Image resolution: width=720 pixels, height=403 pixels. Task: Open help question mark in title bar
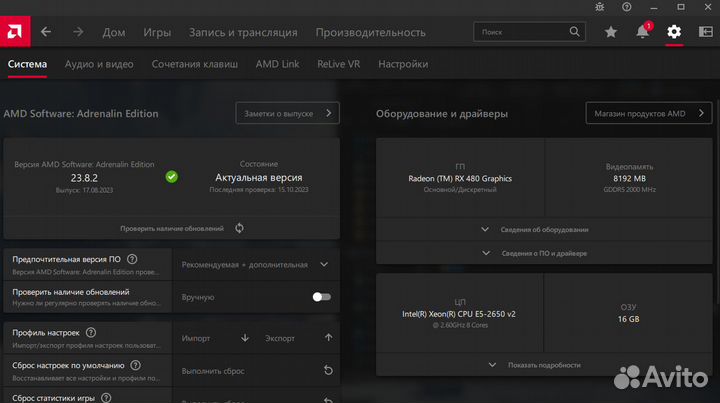(x=627, y=7)
